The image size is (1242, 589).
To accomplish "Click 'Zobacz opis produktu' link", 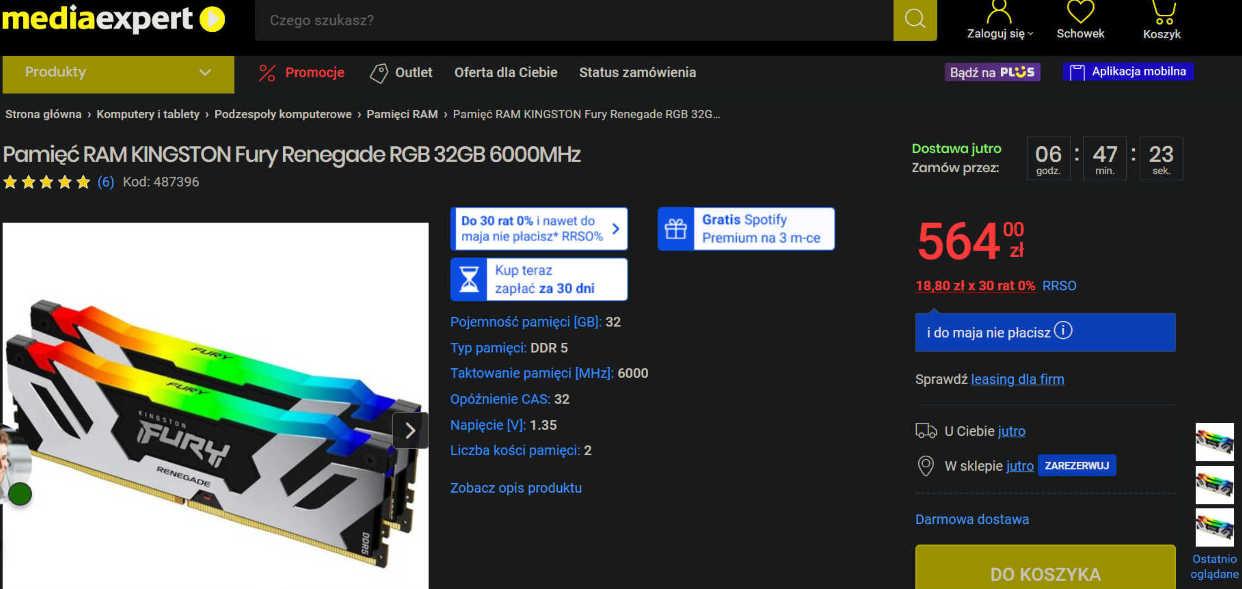I will click(516, 488).
